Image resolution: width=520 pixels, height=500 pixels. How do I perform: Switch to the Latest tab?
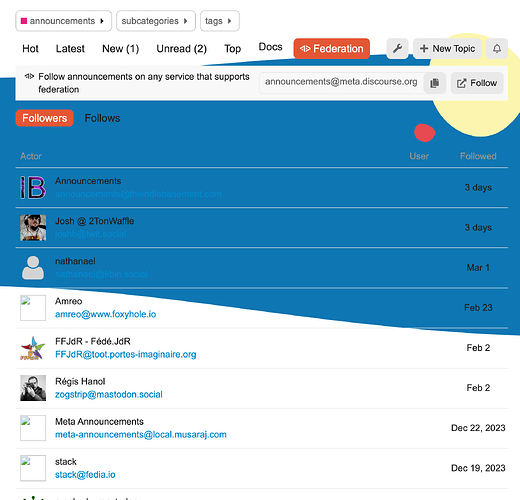[x=70, y=49]
